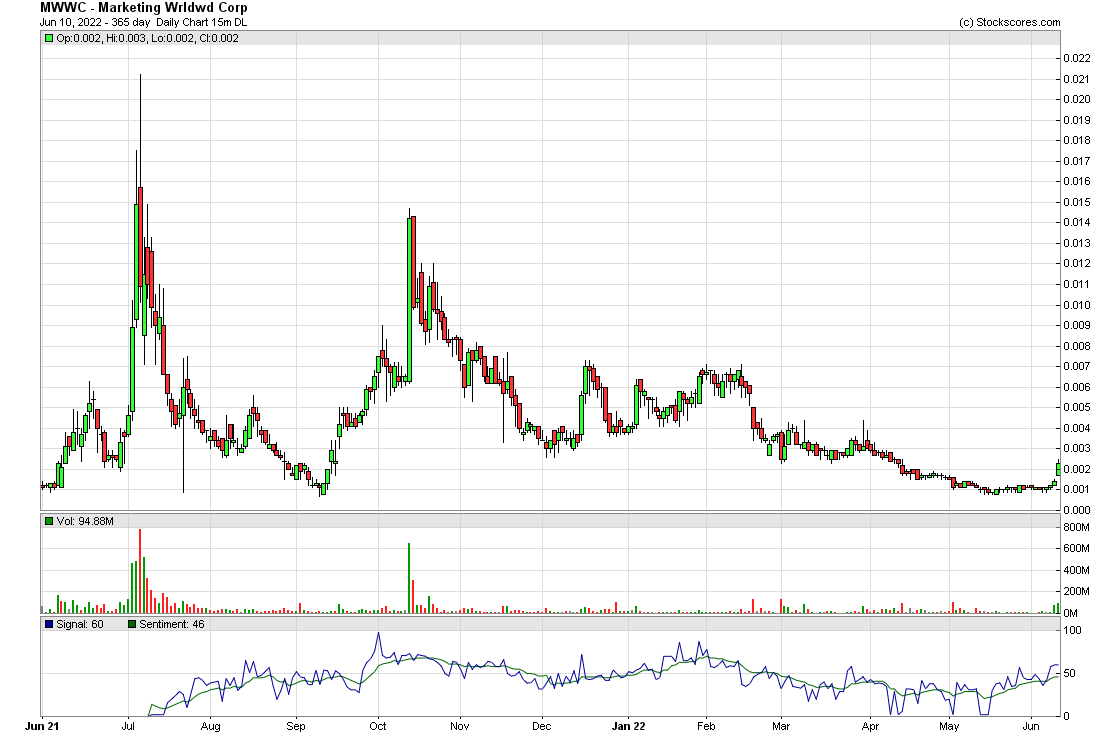Click the chart title 'MWWC - Marketing Wrldwd Corp'
Screen dimensions: 1100x747
click(x=144, y=8)
